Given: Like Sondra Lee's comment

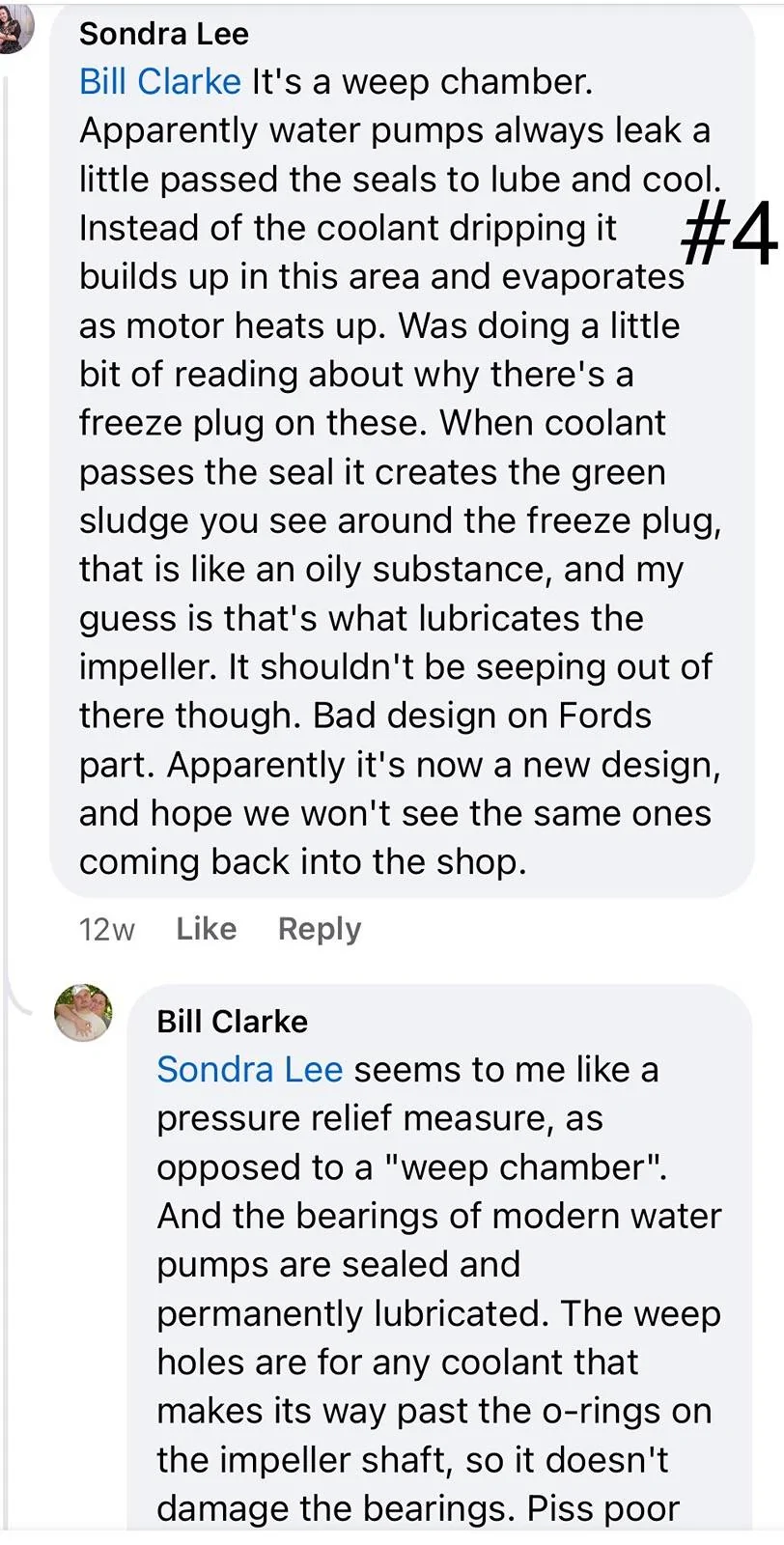Looking at the screenshot, I should 207,929.
